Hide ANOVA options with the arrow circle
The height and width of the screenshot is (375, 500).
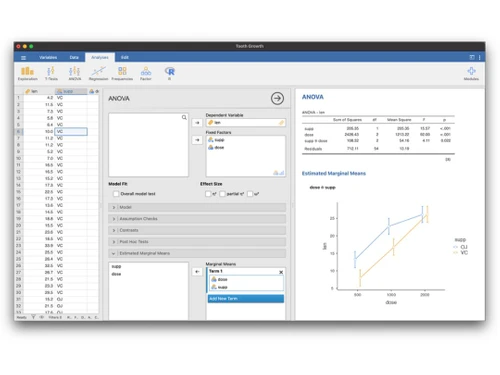pyautogui.click(x=277, y=98)
